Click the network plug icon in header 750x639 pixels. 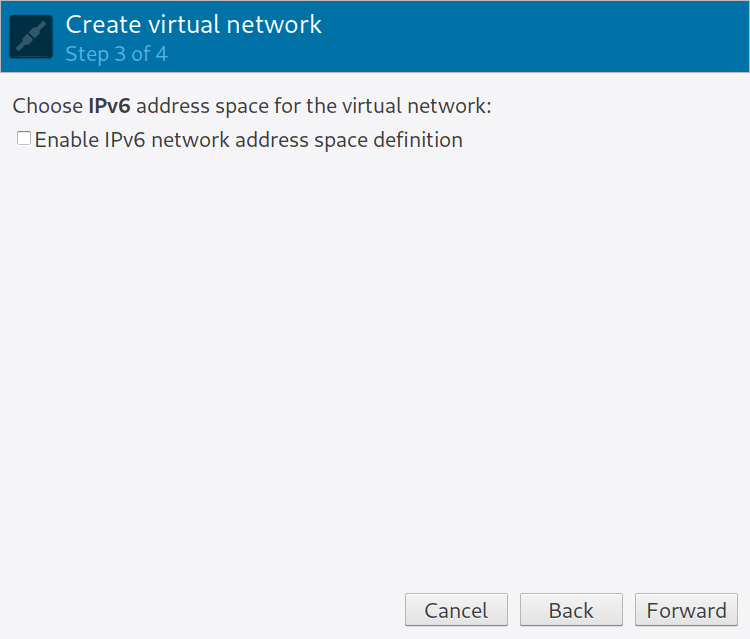pyautogui.click(x=31, y=37)
